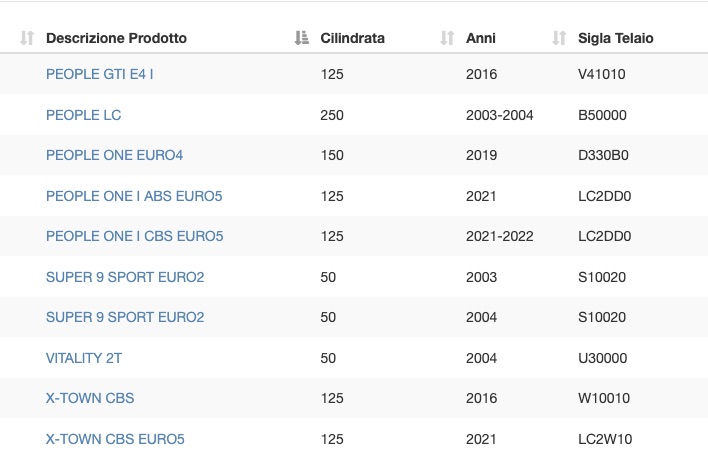Select frame code B50000
Viewport: 708px width, 466px height.
pyautogui.click(x=602, y=115)
